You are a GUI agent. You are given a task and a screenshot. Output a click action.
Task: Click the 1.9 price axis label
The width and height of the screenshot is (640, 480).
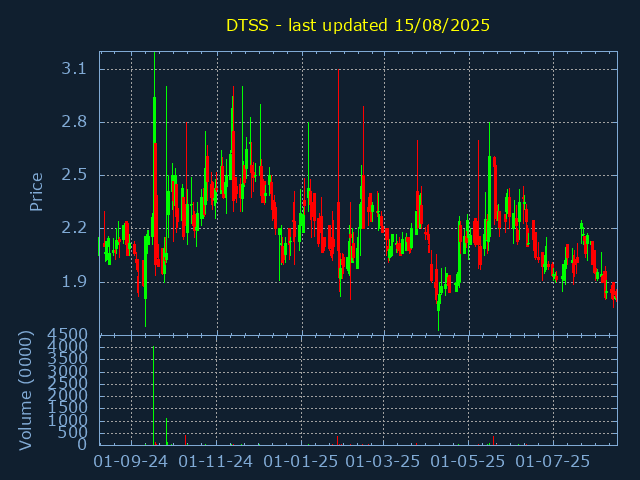point(74,282)
